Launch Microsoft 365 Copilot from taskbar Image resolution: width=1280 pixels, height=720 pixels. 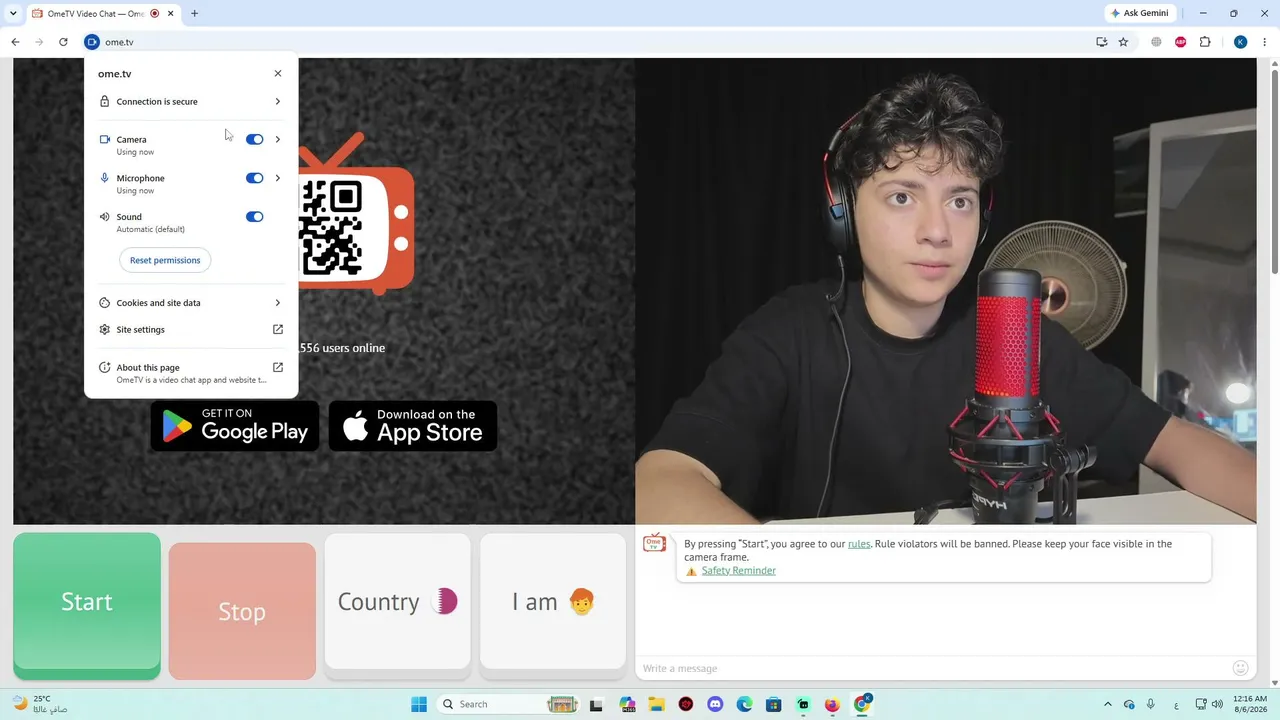click(627, 704)
